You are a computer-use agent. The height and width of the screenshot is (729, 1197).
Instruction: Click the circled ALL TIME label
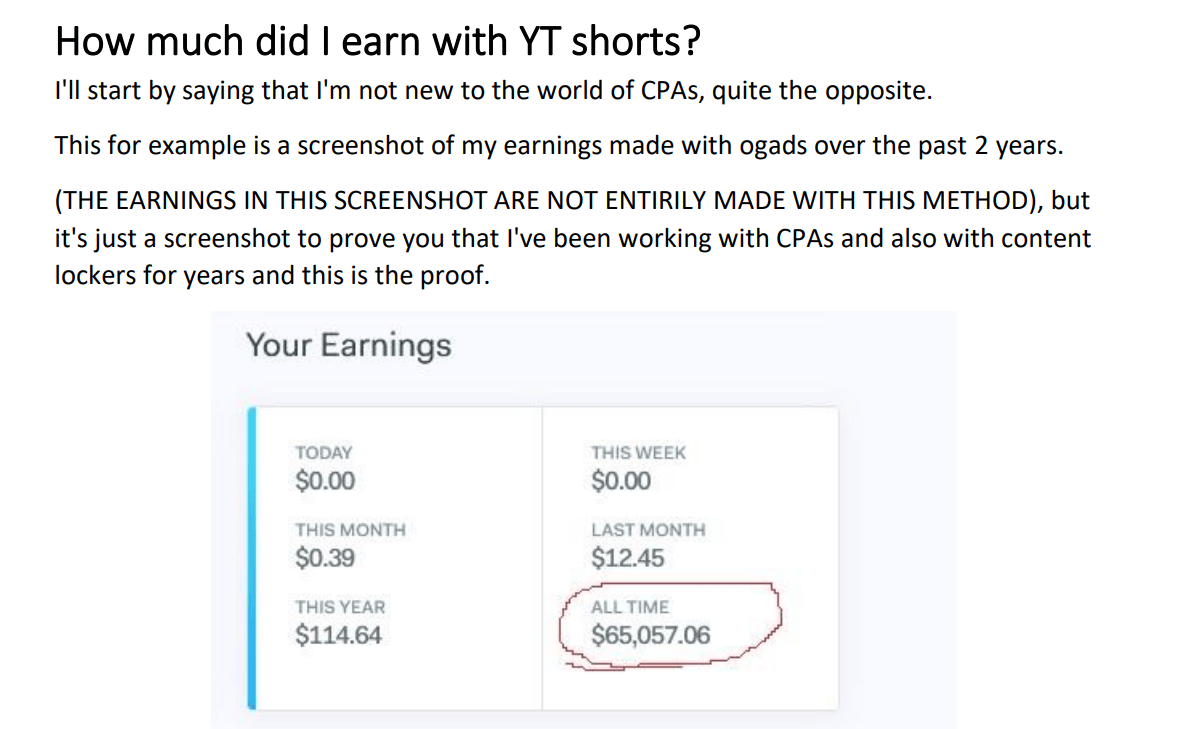[x=630, y=607]
